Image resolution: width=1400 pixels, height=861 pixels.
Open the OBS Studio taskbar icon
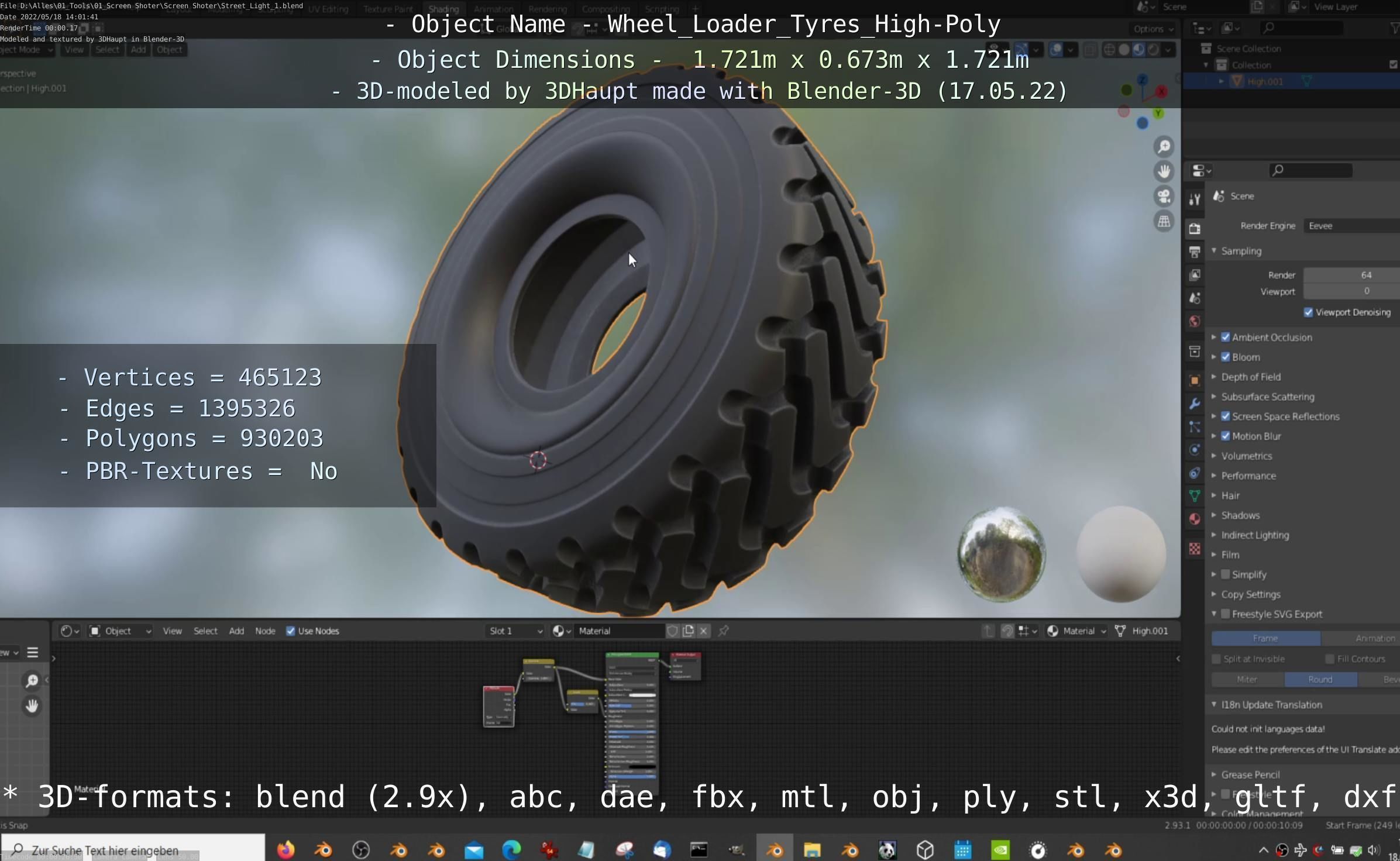(x=361, y=849)
